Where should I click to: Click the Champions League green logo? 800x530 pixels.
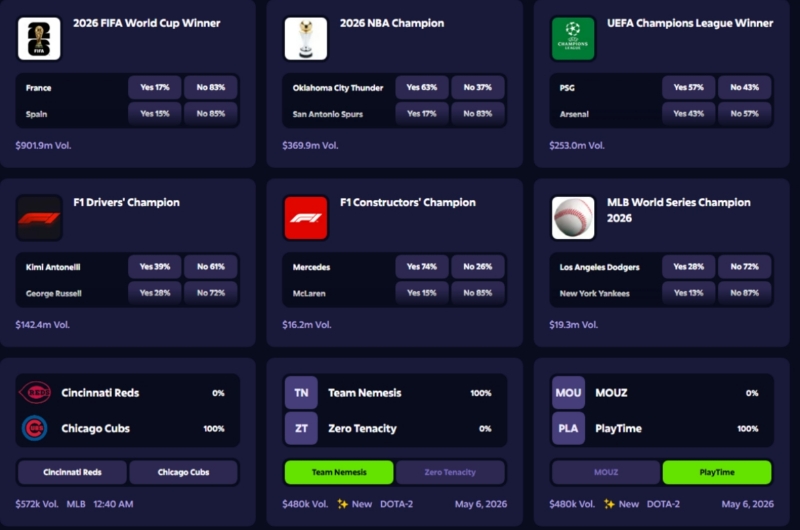tap(573, 39)
